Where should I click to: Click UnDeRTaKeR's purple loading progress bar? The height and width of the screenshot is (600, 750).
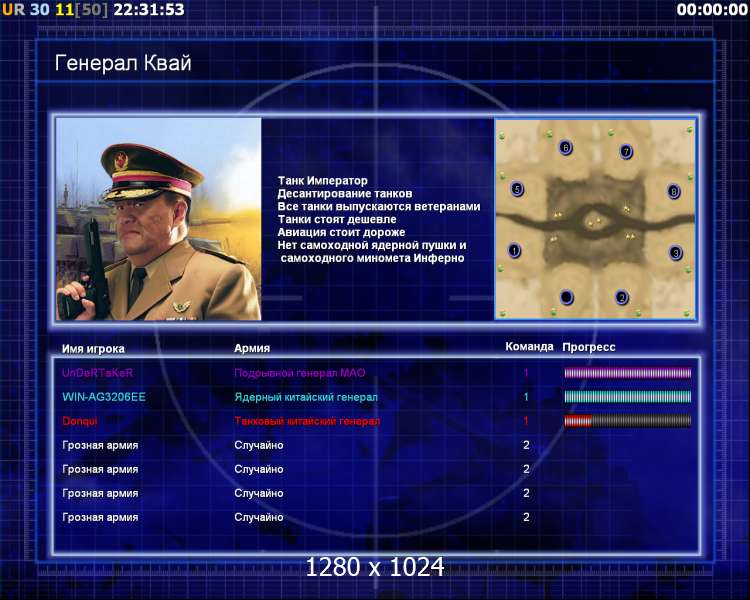pyautogui.click(x=628, y=373)
